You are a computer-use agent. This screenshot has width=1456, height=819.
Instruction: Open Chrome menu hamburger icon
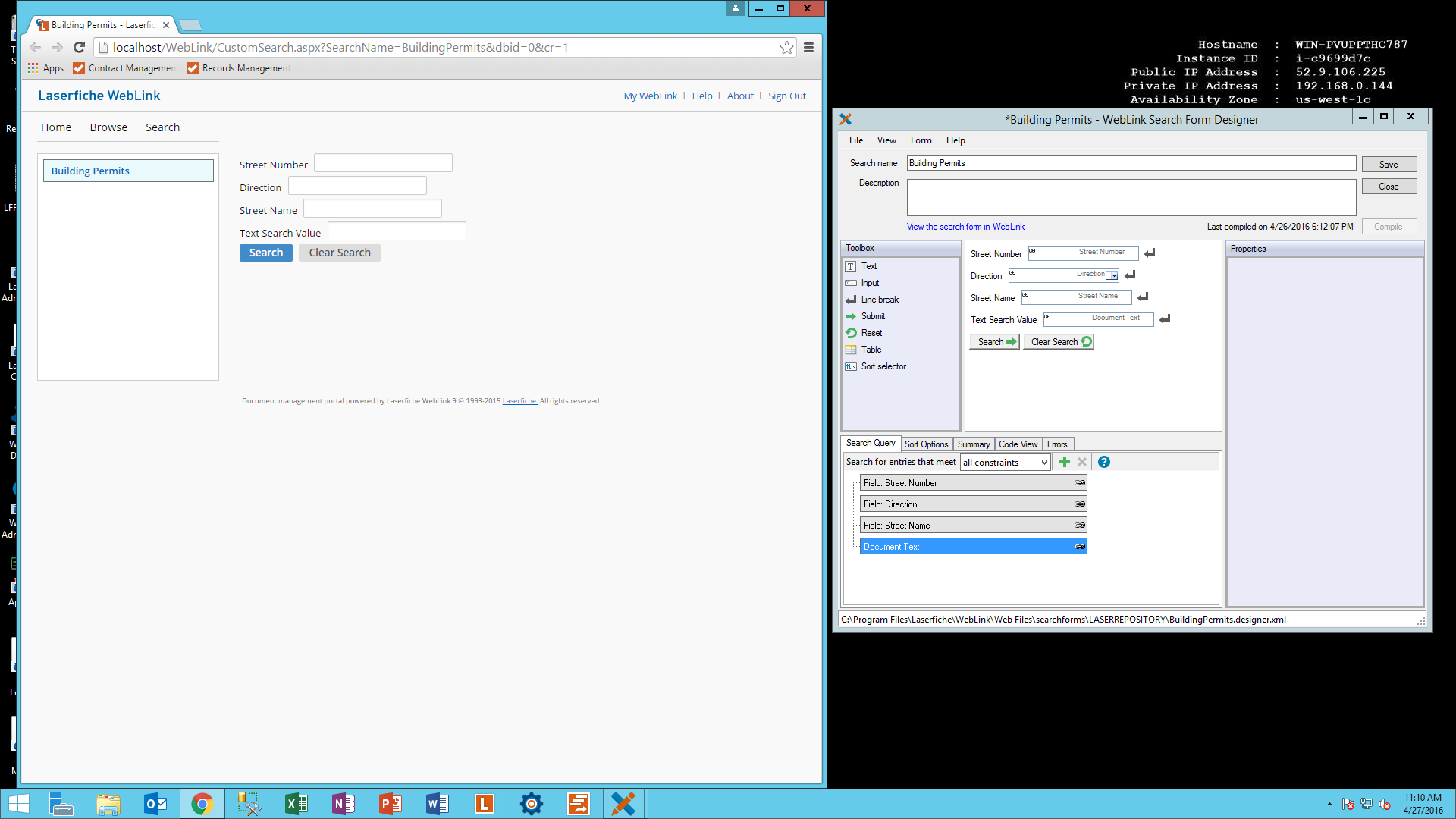coord(808,48)
